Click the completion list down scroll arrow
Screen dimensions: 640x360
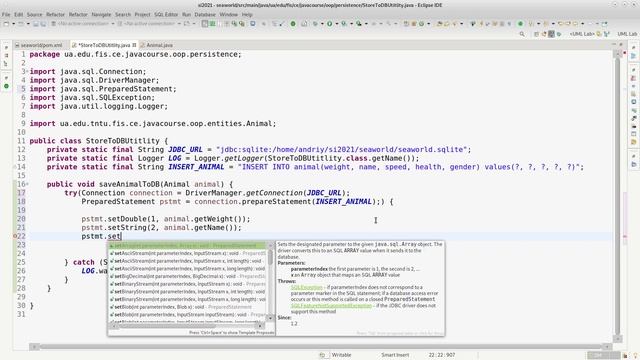pos(270,318)
